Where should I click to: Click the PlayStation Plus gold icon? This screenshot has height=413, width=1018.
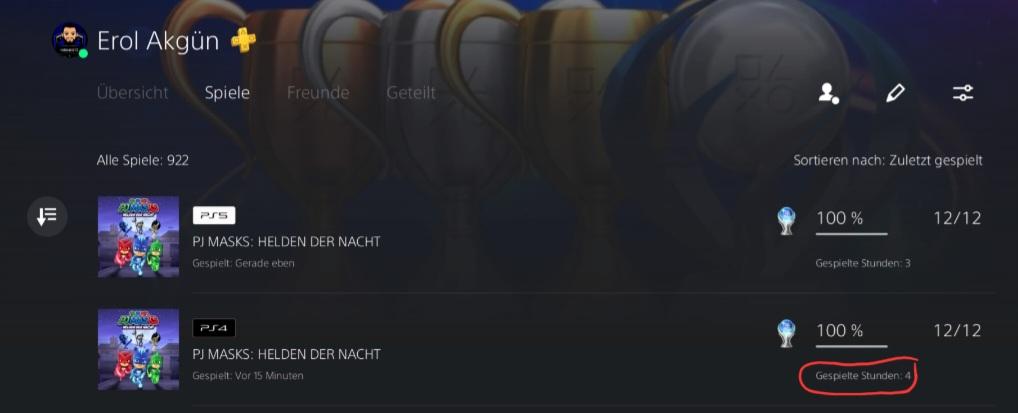243,40
